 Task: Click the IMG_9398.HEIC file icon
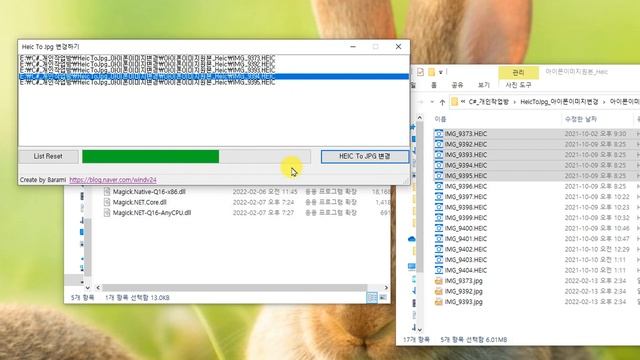point(438,207)
